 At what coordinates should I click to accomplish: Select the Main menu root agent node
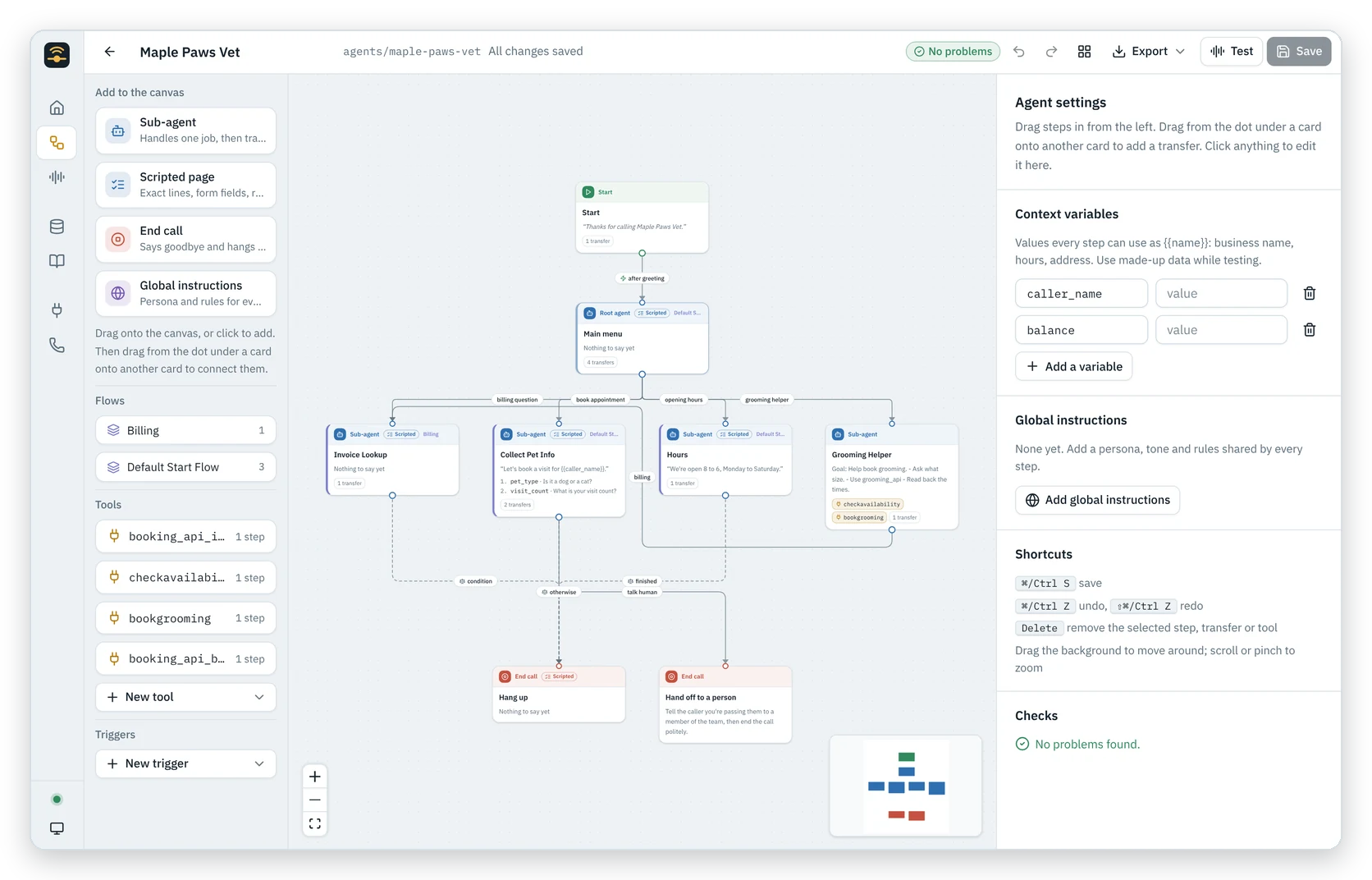643,338
